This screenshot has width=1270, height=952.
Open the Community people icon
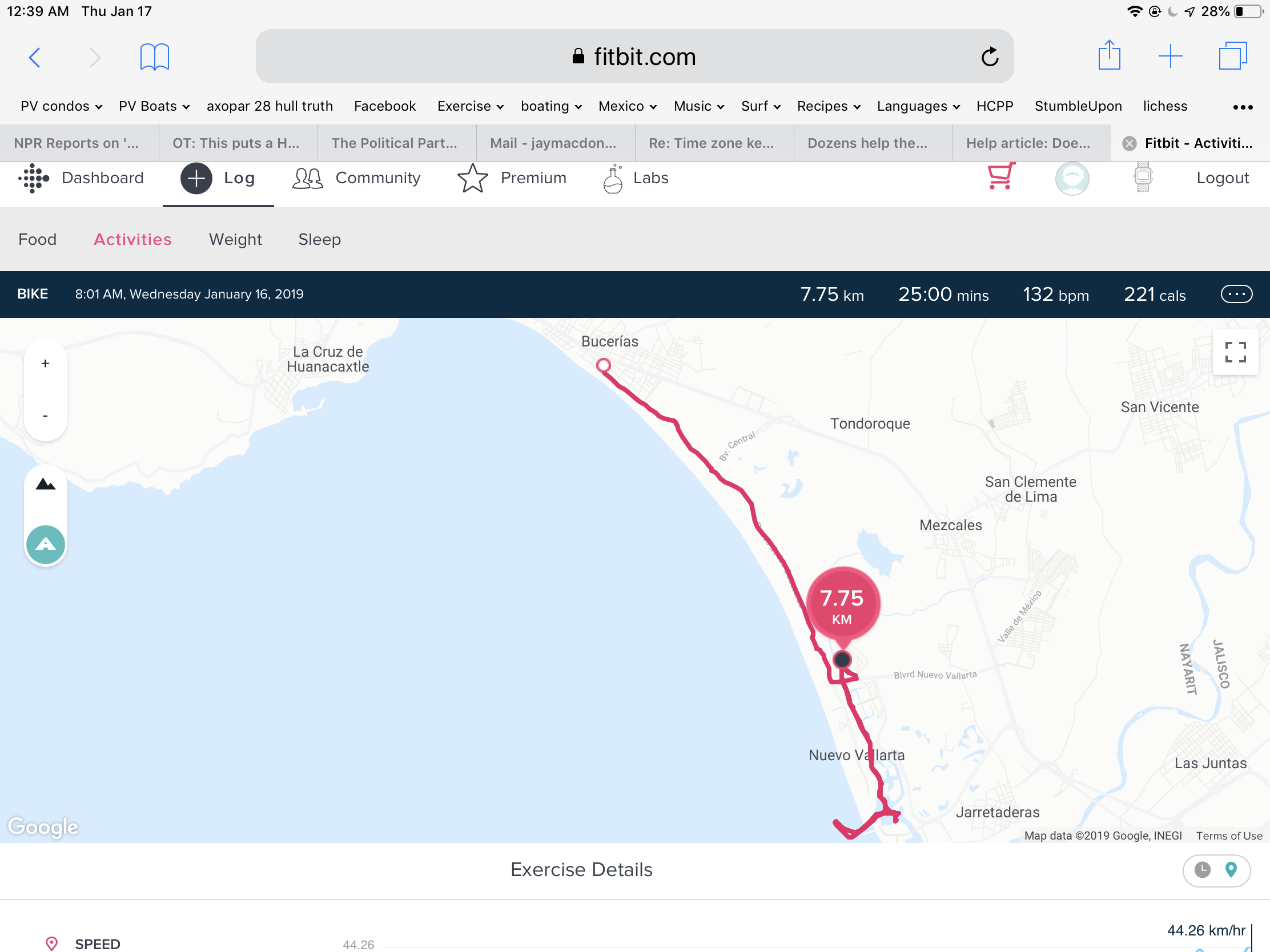tap(308, 179)
